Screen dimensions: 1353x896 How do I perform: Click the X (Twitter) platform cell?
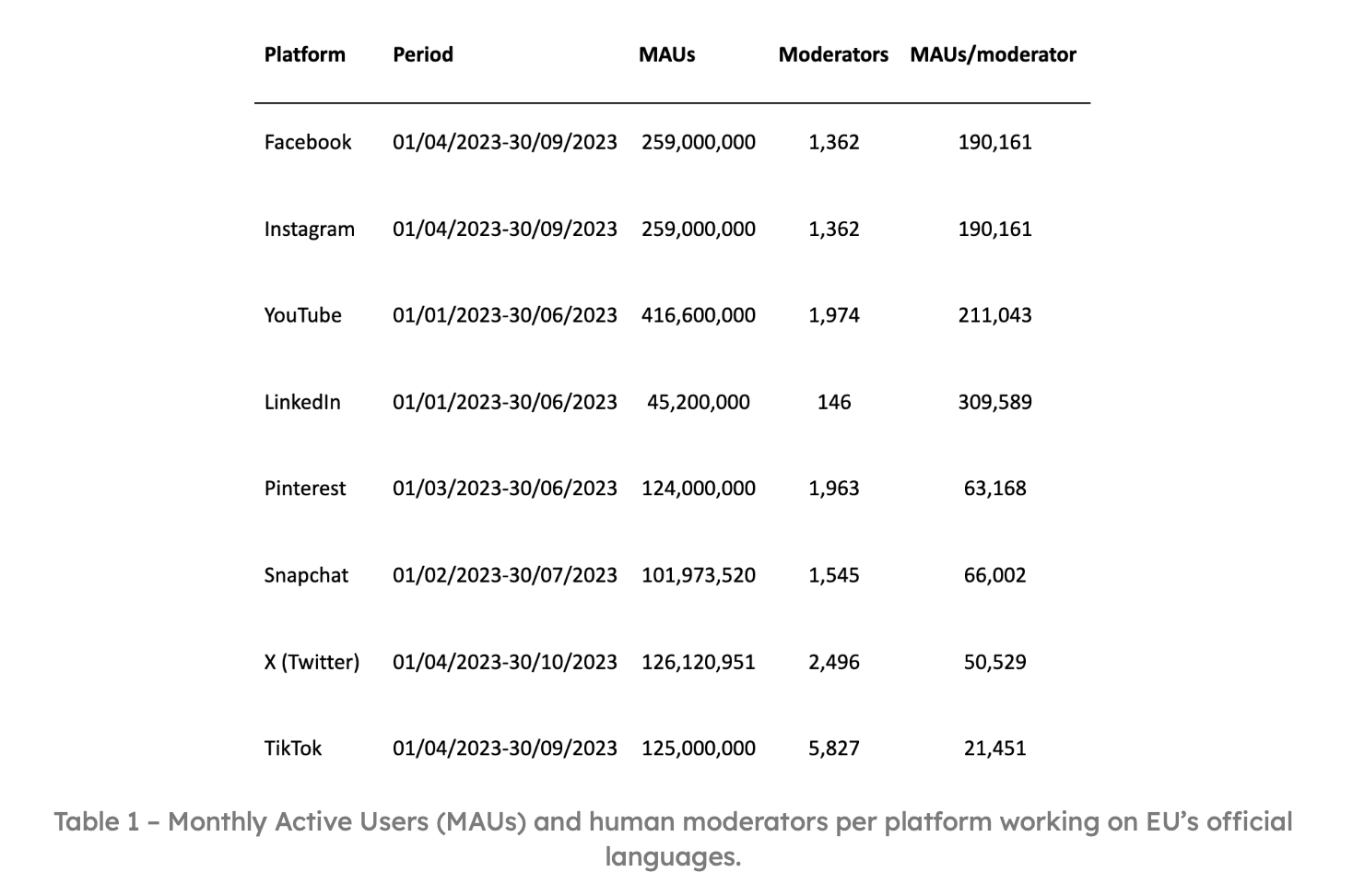pyautogui.click(x=312, y=662)
